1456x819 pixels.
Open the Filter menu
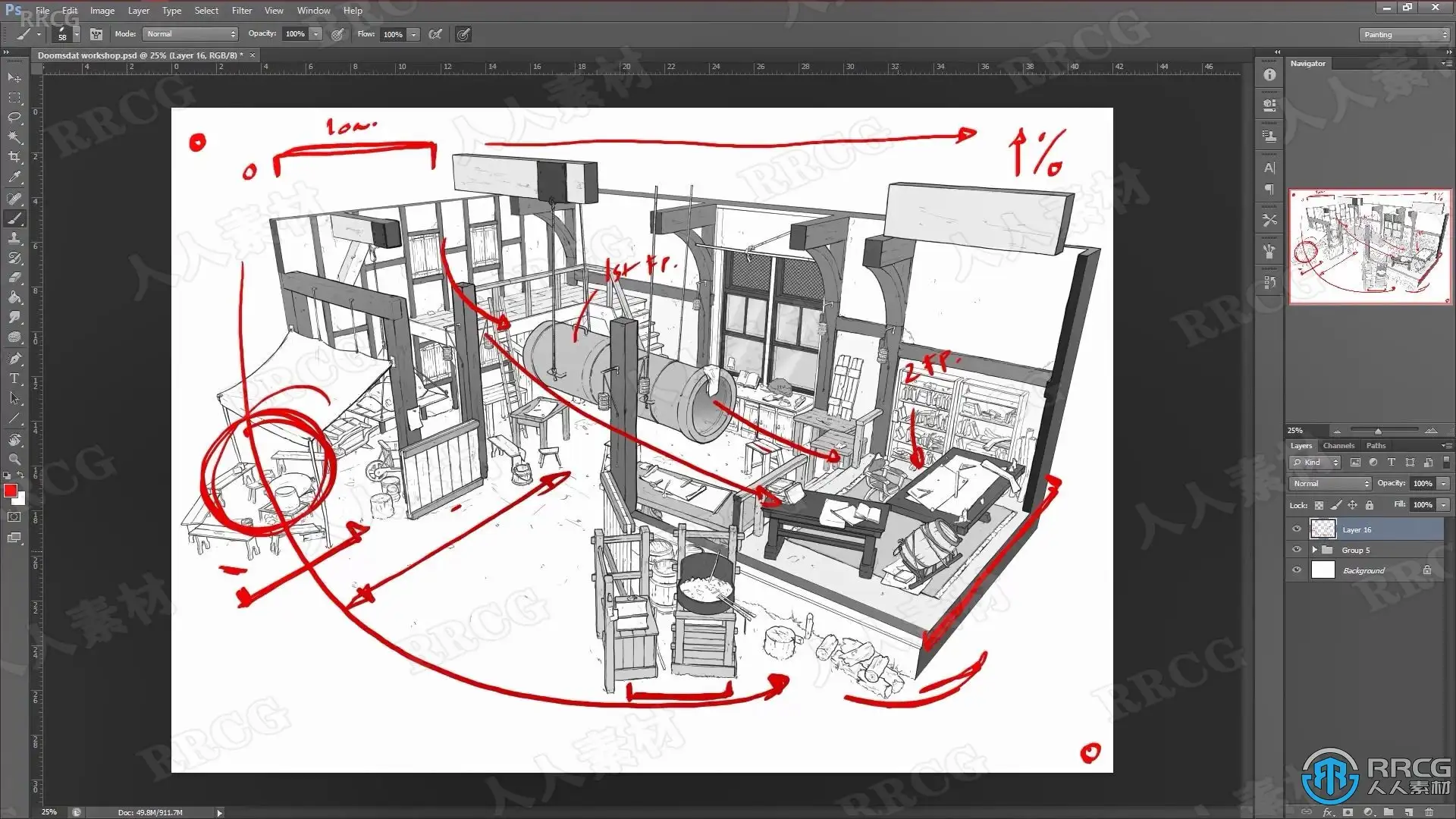coord(241,11)
